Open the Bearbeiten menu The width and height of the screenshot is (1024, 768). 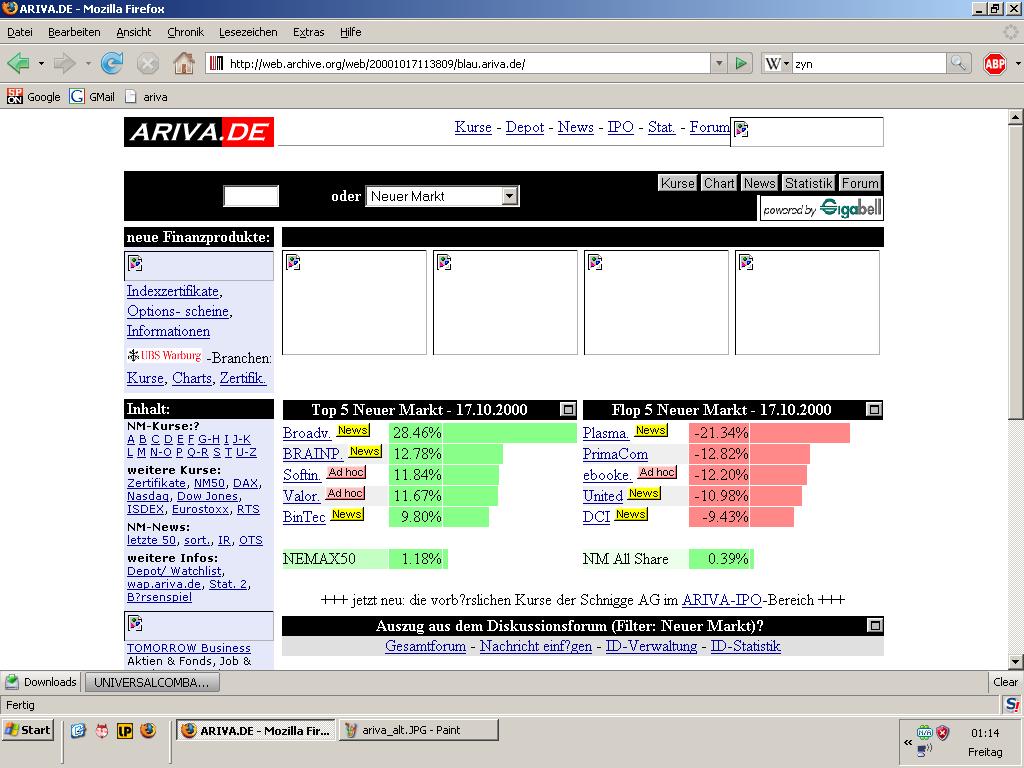click(x=74, y=32)
